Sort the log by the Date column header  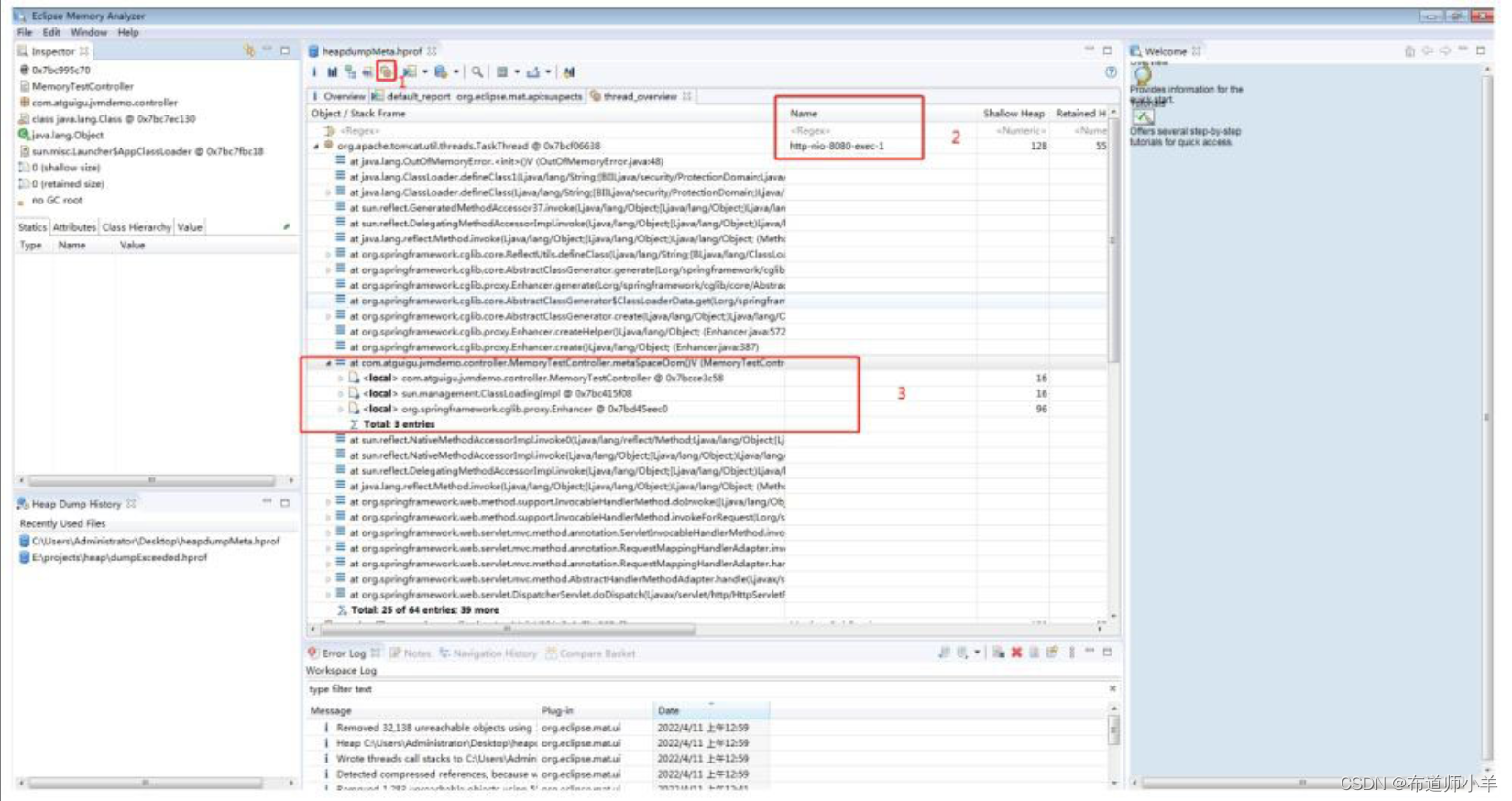pos(669,710)
